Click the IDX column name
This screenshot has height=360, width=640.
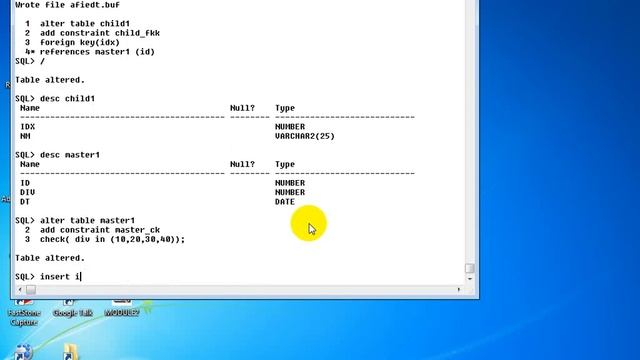[27, 127]
